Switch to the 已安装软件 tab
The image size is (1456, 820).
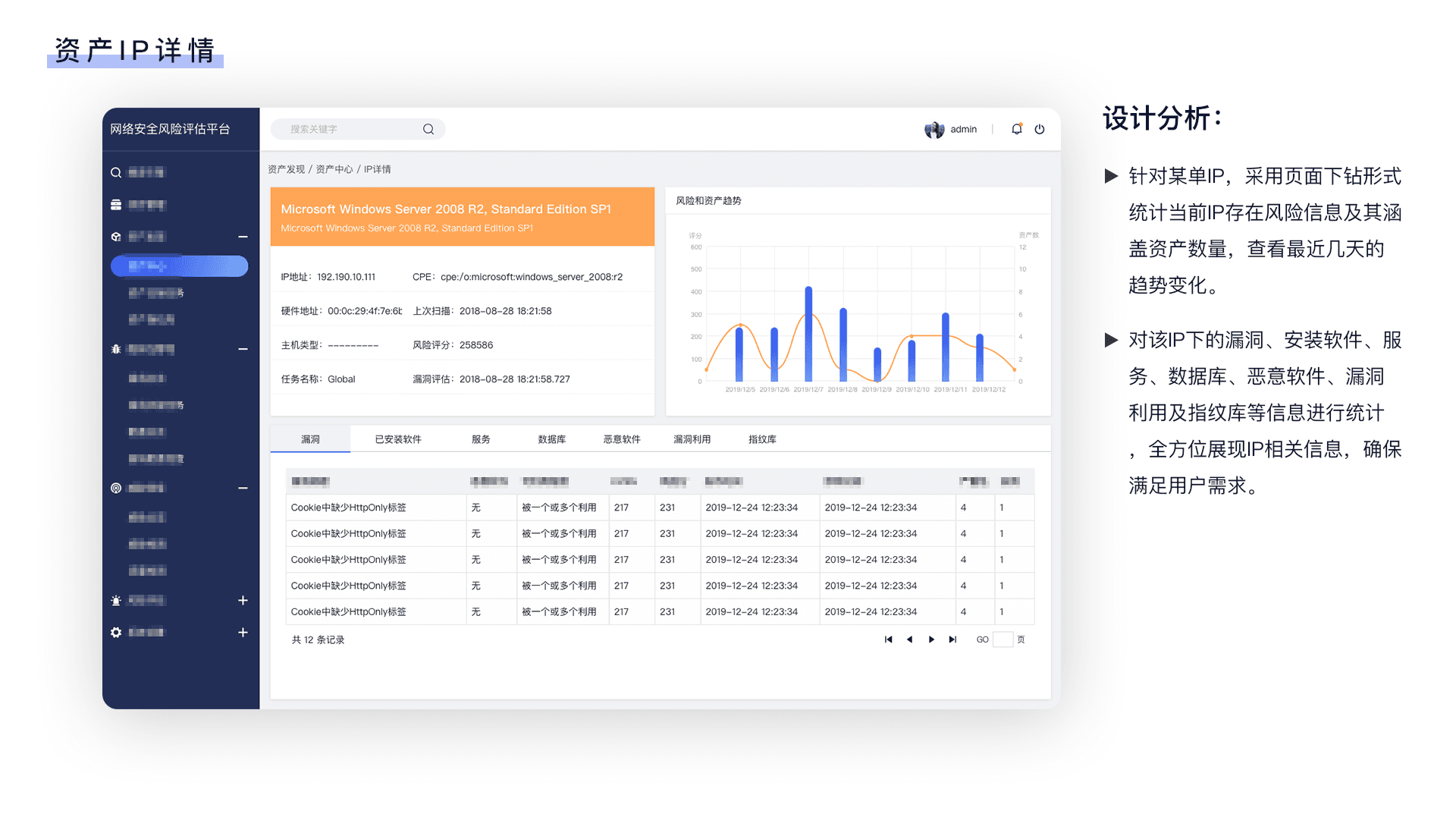(x=397, y=439)
